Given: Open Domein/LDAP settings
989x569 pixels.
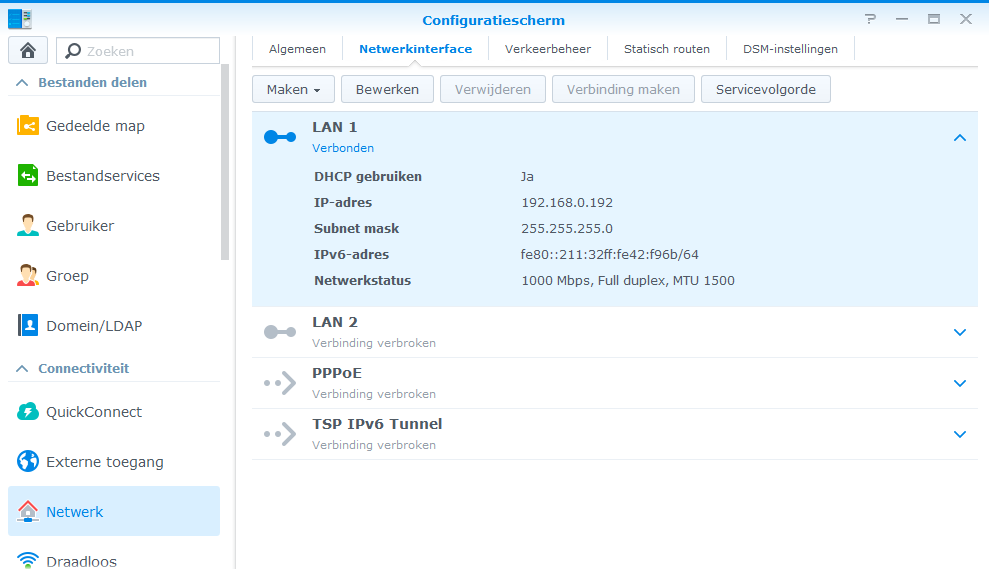Looking at the screenshot, I should coord(95,326).
